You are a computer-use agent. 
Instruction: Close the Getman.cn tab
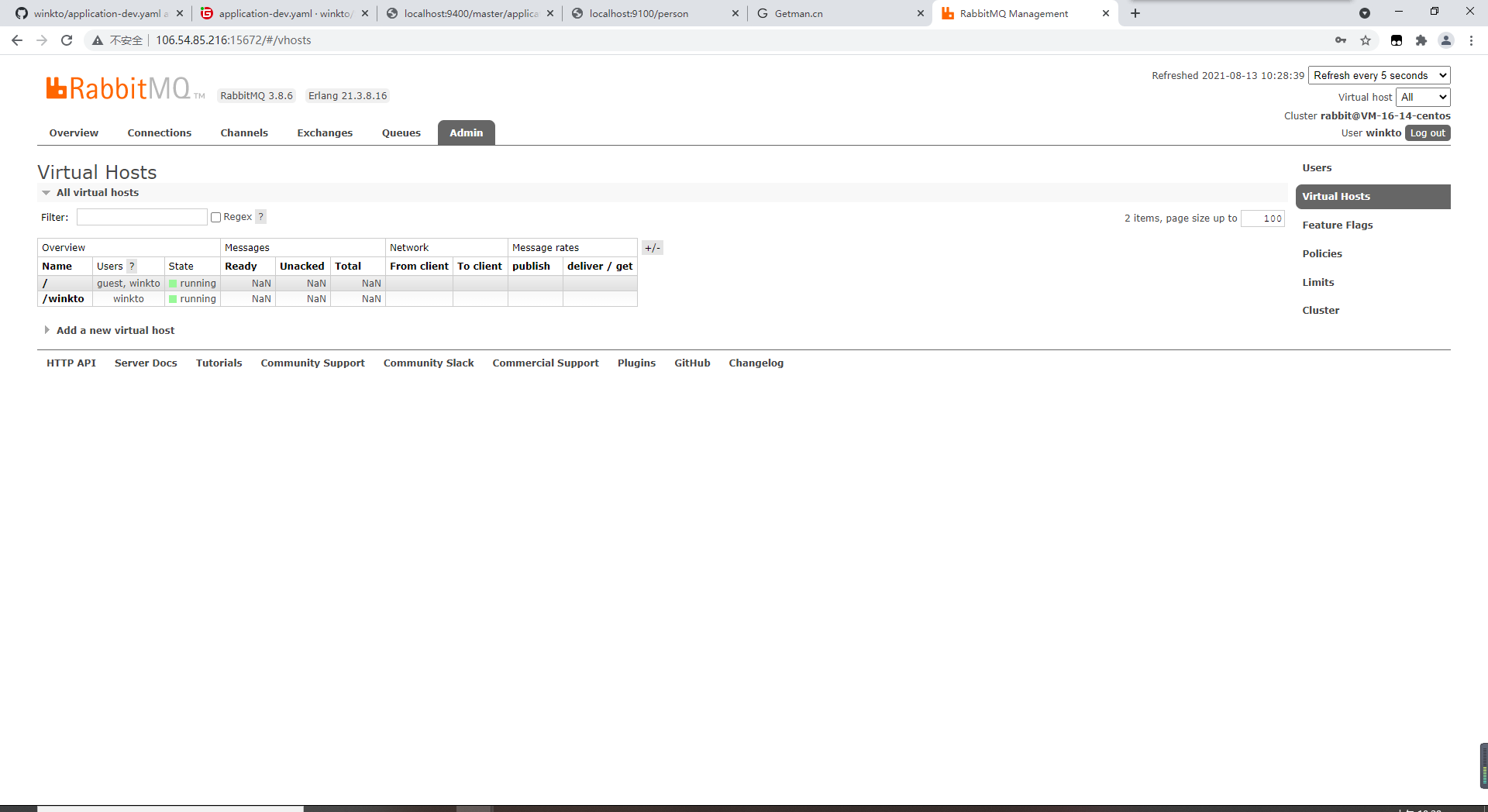coord(921,13)
